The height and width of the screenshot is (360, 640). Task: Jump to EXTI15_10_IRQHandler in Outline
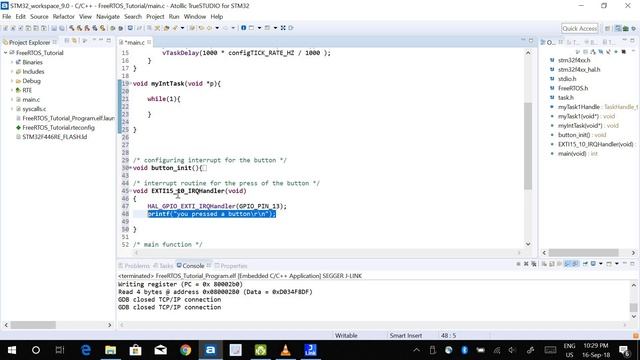(596, 144)
